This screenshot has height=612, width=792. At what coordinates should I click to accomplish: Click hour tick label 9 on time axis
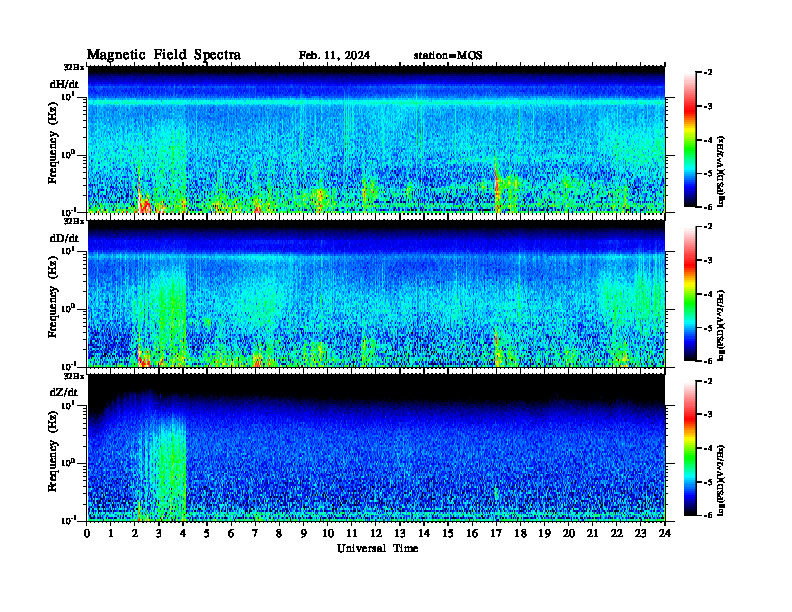[304, 533]
